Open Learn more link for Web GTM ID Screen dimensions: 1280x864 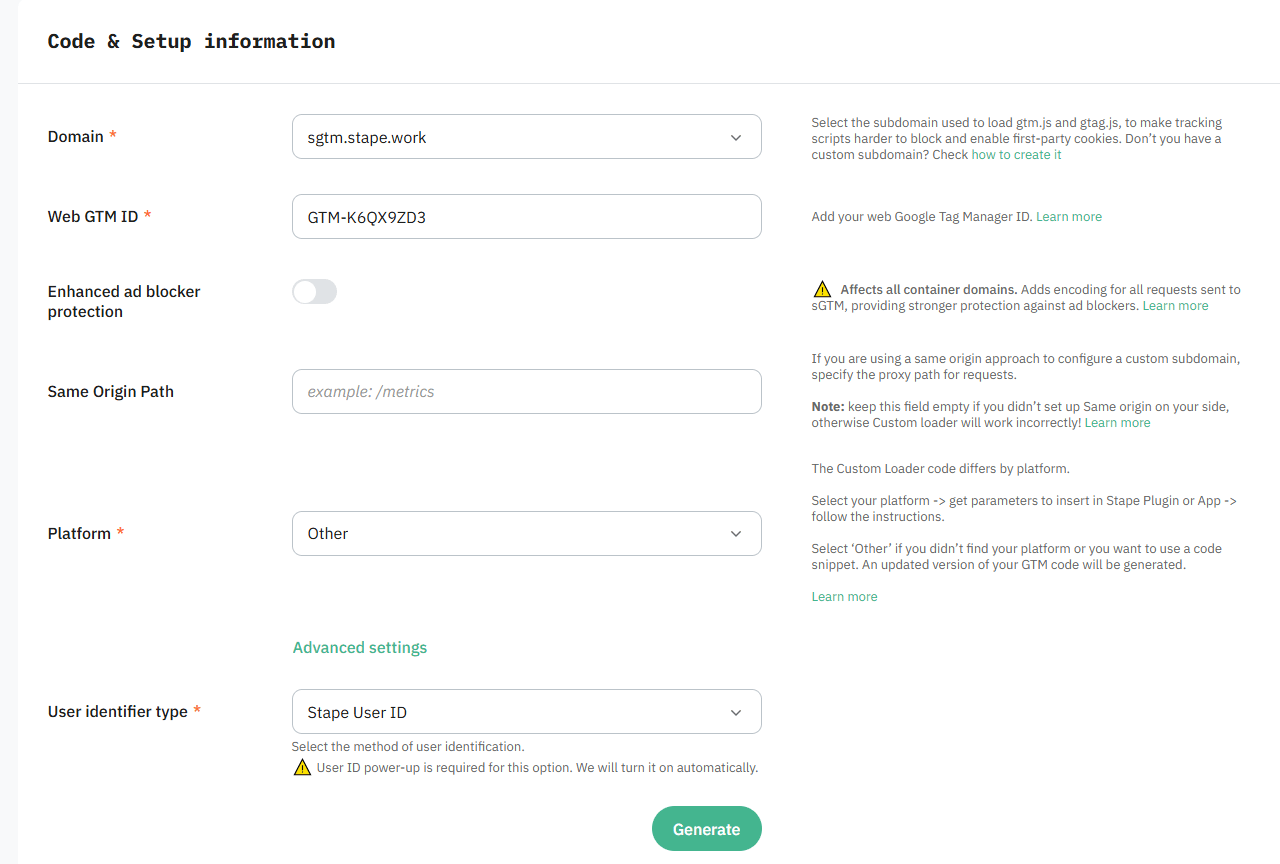click(1069, 217)
